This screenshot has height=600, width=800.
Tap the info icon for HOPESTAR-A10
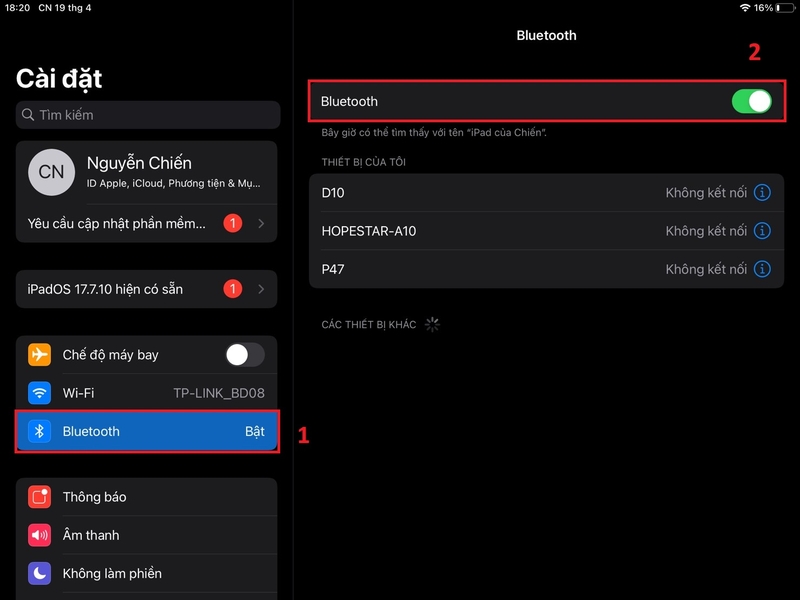point(762,231)
